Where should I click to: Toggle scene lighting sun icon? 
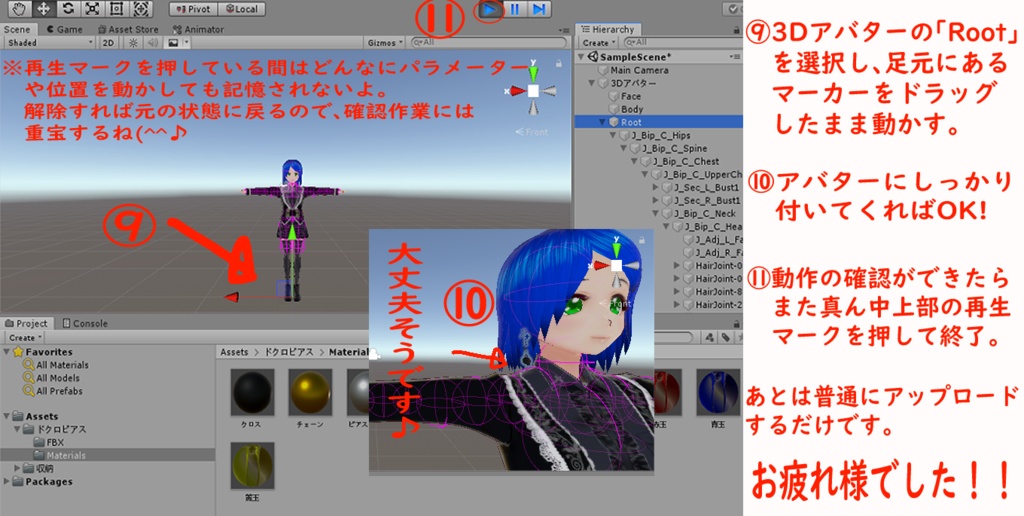tap(133, 42)
